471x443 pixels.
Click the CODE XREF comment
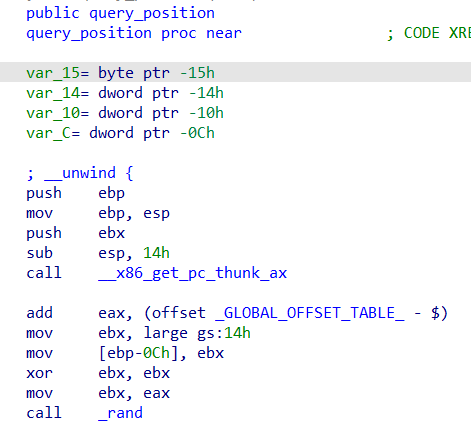tap(437, 33)
